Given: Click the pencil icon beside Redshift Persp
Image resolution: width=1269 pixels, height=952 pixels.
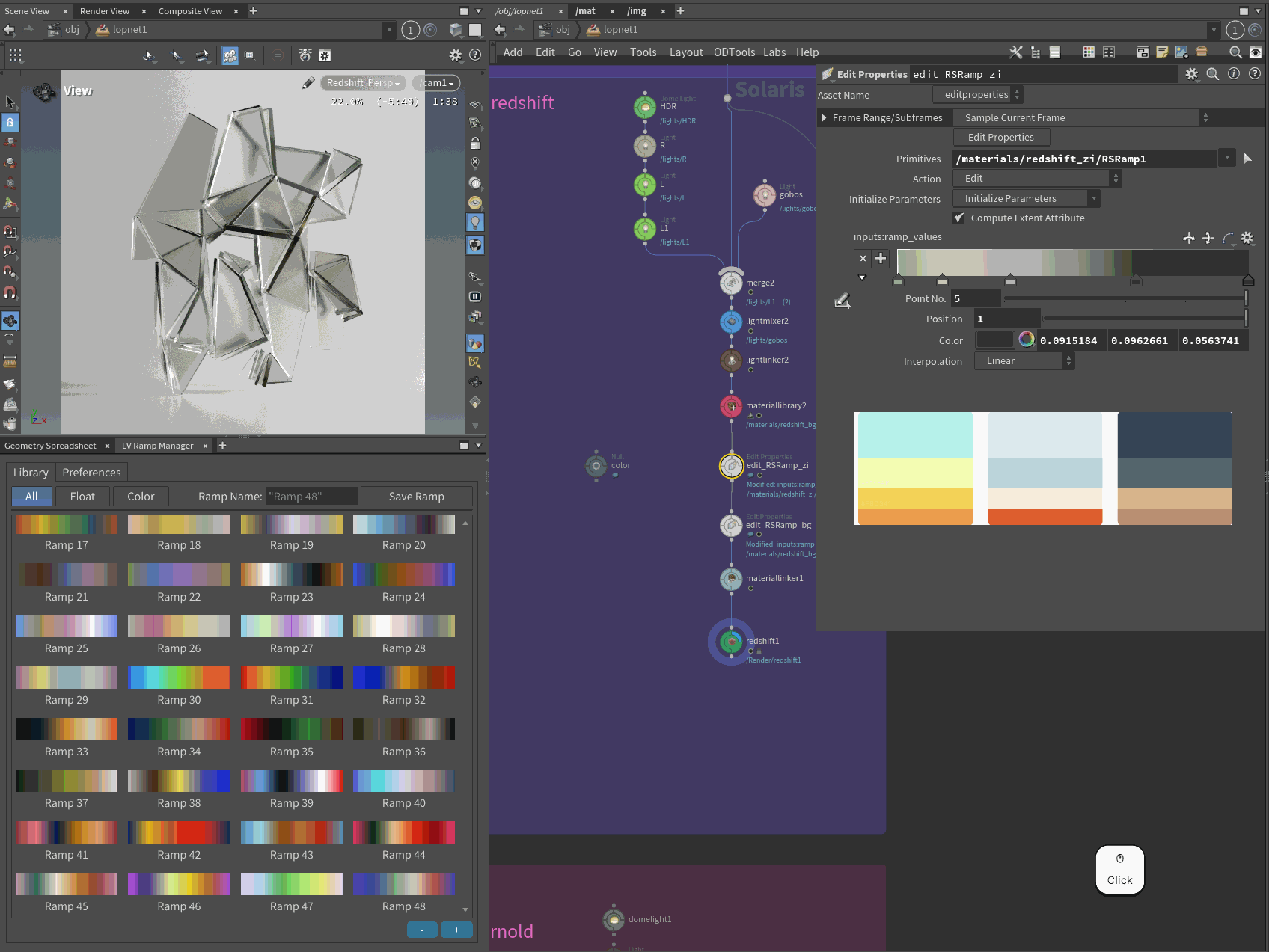Looking at the screenshot, I should (x=308, y=83).
